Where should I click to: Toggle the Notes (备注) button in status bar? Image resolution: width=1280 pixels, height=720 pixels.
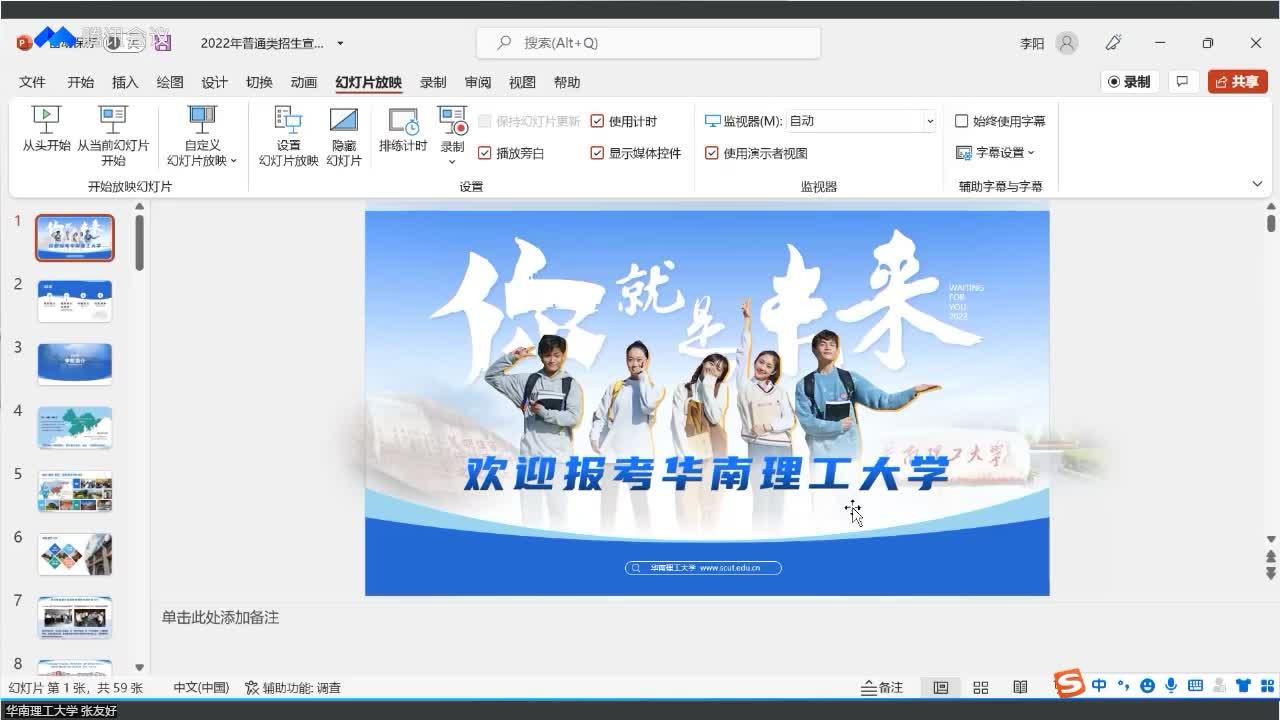coord(882,688)
